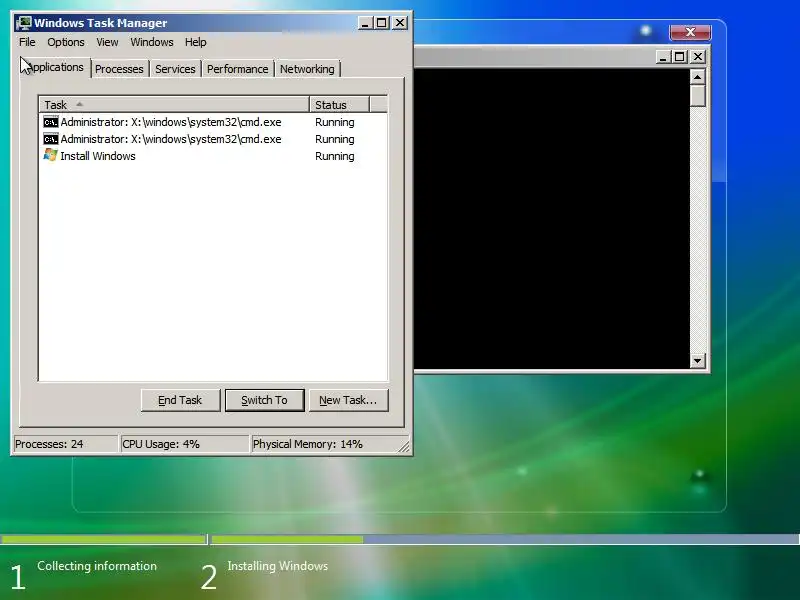Viewport: 800px width, 600px height.
Task: Click the Collecting information progress bar
Action: (x=103, y=539)
